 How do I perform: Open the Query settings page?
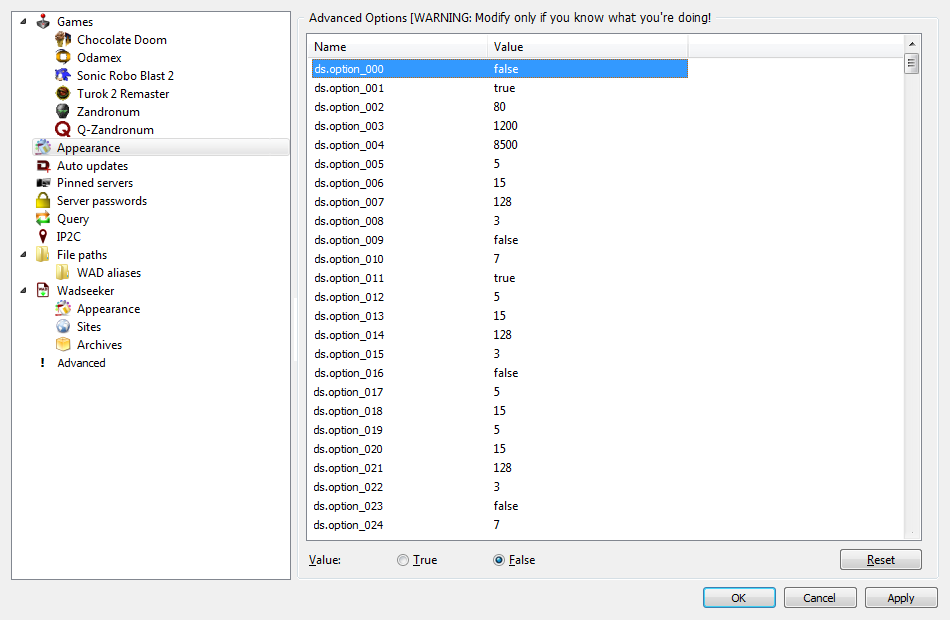click(73, 219)
